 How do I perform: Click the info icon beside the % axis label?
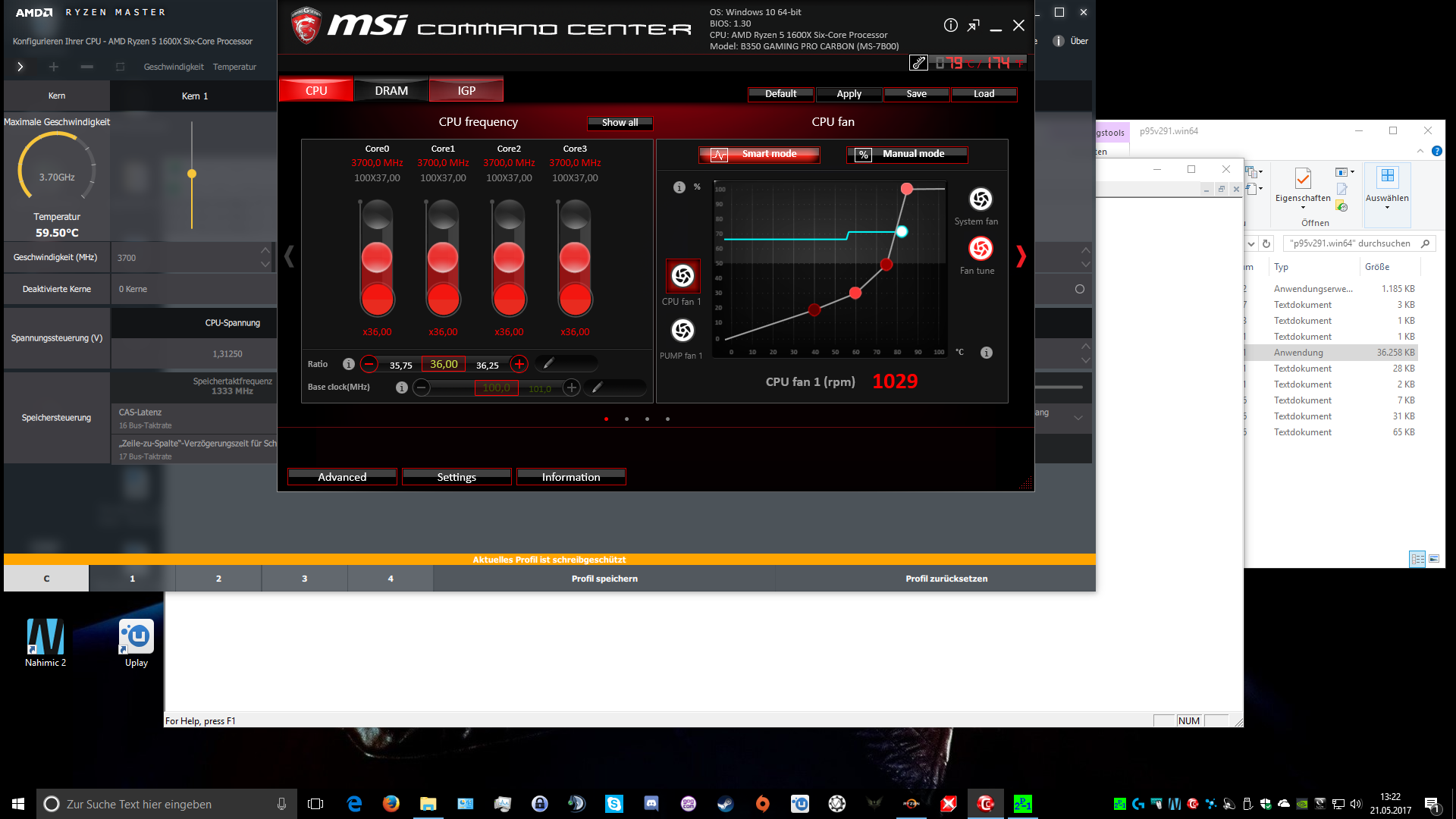tap(679, 187)
